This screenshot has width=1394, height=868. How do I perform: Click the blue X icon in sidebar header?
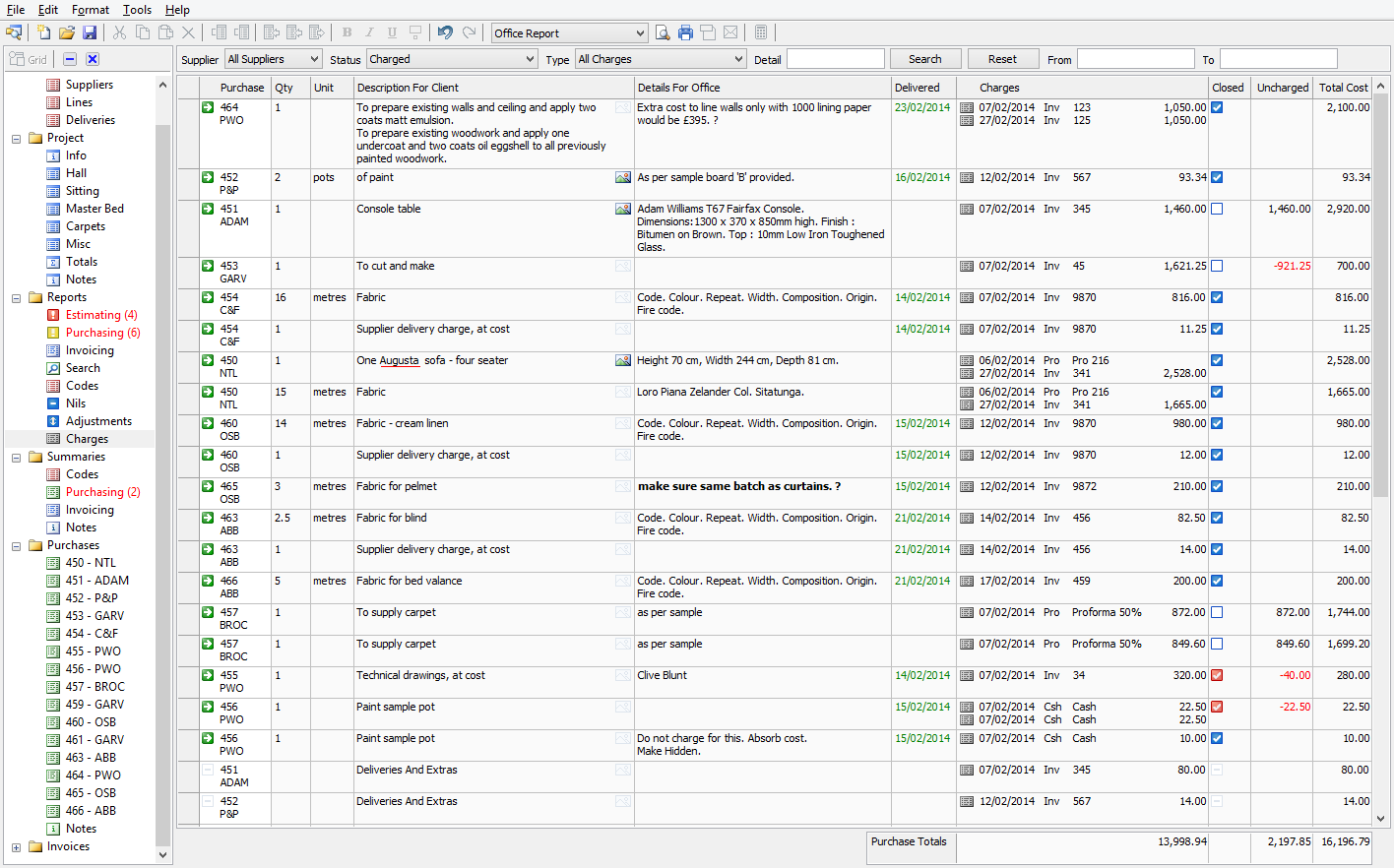click(x=93, y=59)
